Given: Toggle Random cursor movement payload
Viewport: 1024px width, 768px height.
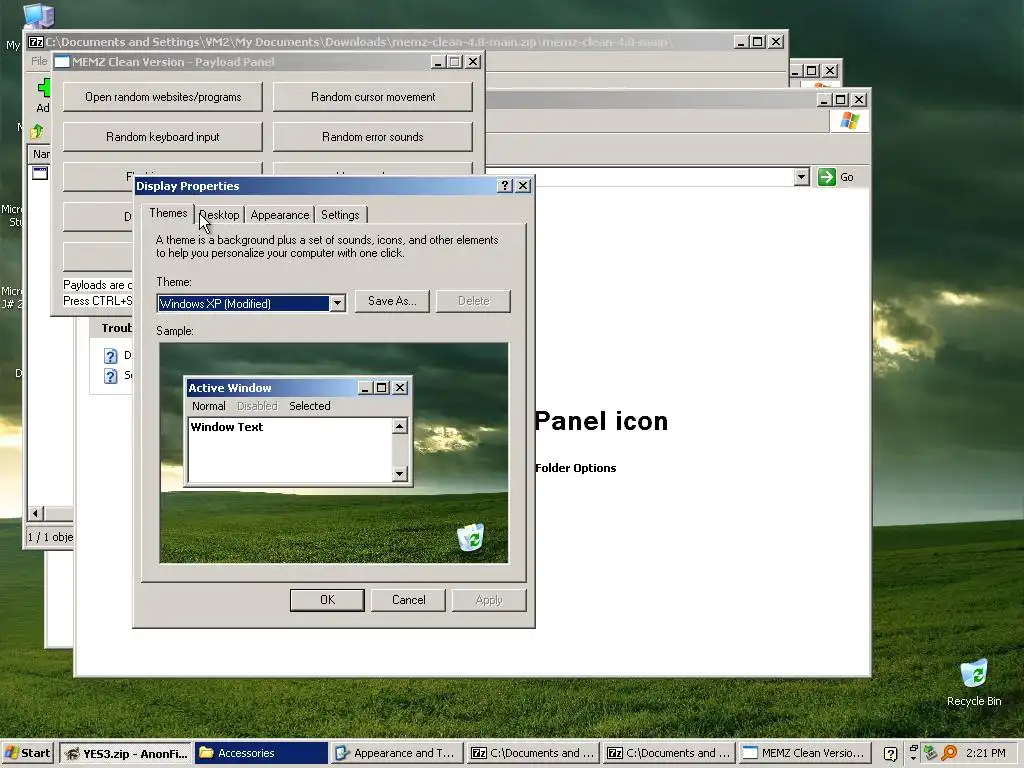Looking at the screenshot, I should (x=373, y=97).
